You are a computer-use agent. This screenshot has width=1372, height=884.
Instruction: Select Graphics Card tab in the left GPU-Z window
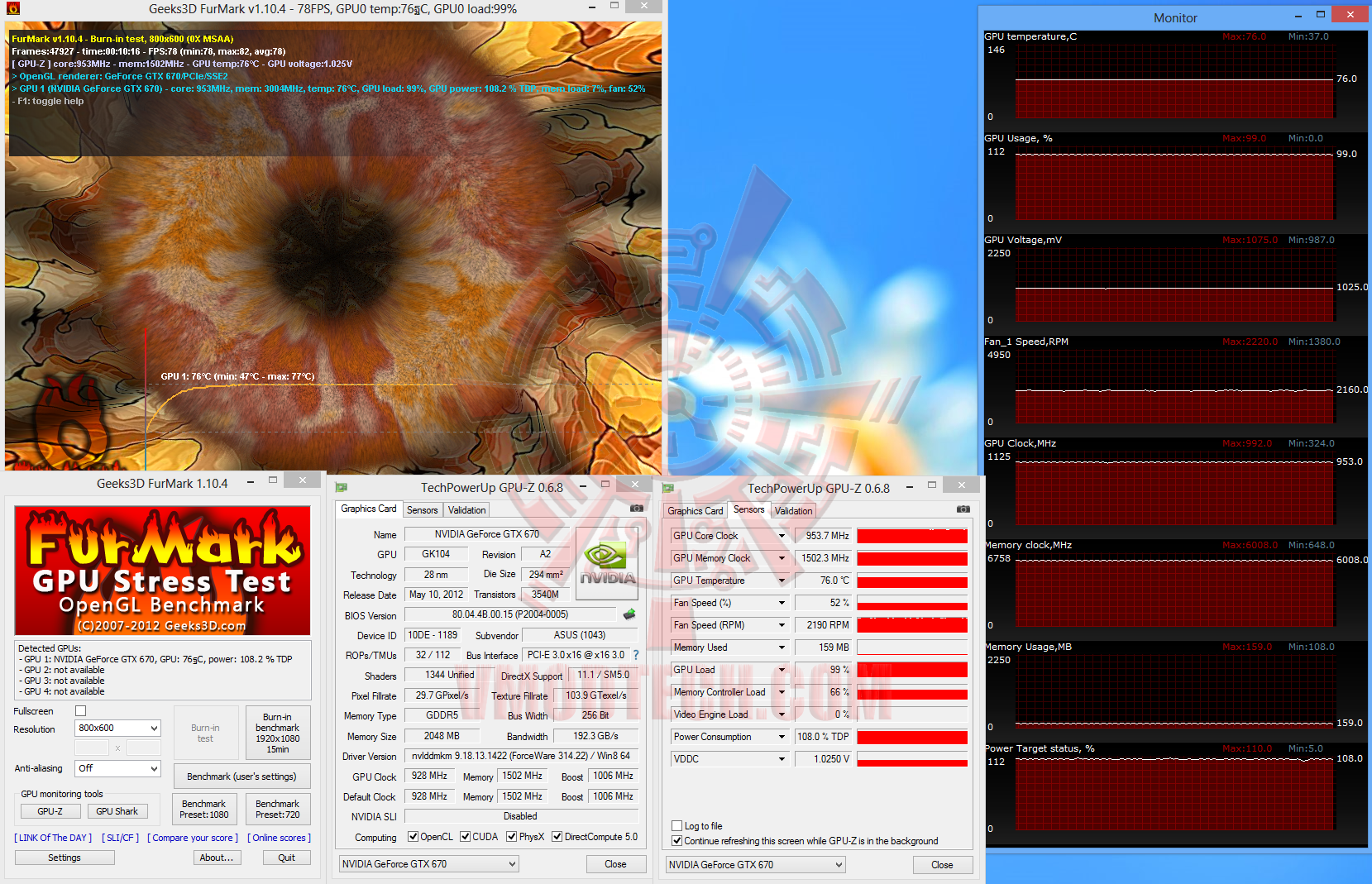[x=369, y=509]
